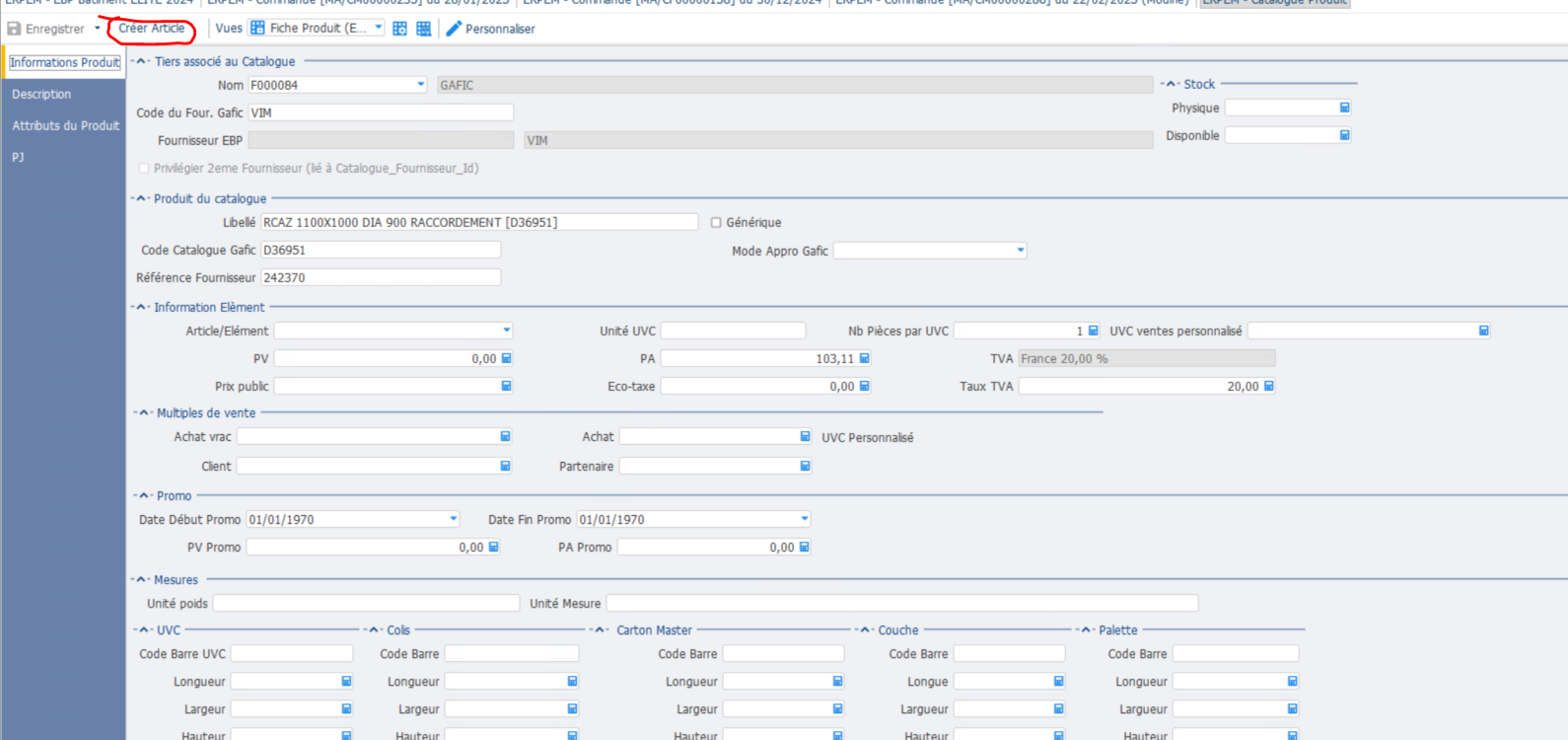Open the Mode Appro Gafic dropdown

point(1021,251)
